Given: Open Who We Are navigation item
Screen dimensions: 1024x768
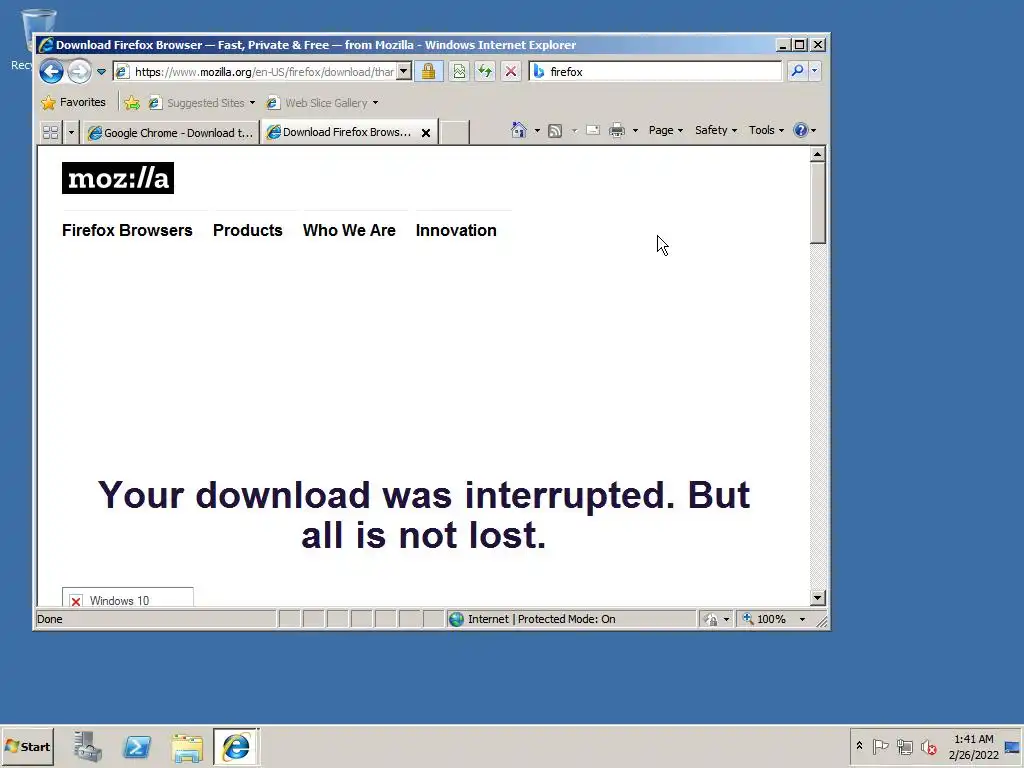Looking at the screenshot, I should point(349,231).
